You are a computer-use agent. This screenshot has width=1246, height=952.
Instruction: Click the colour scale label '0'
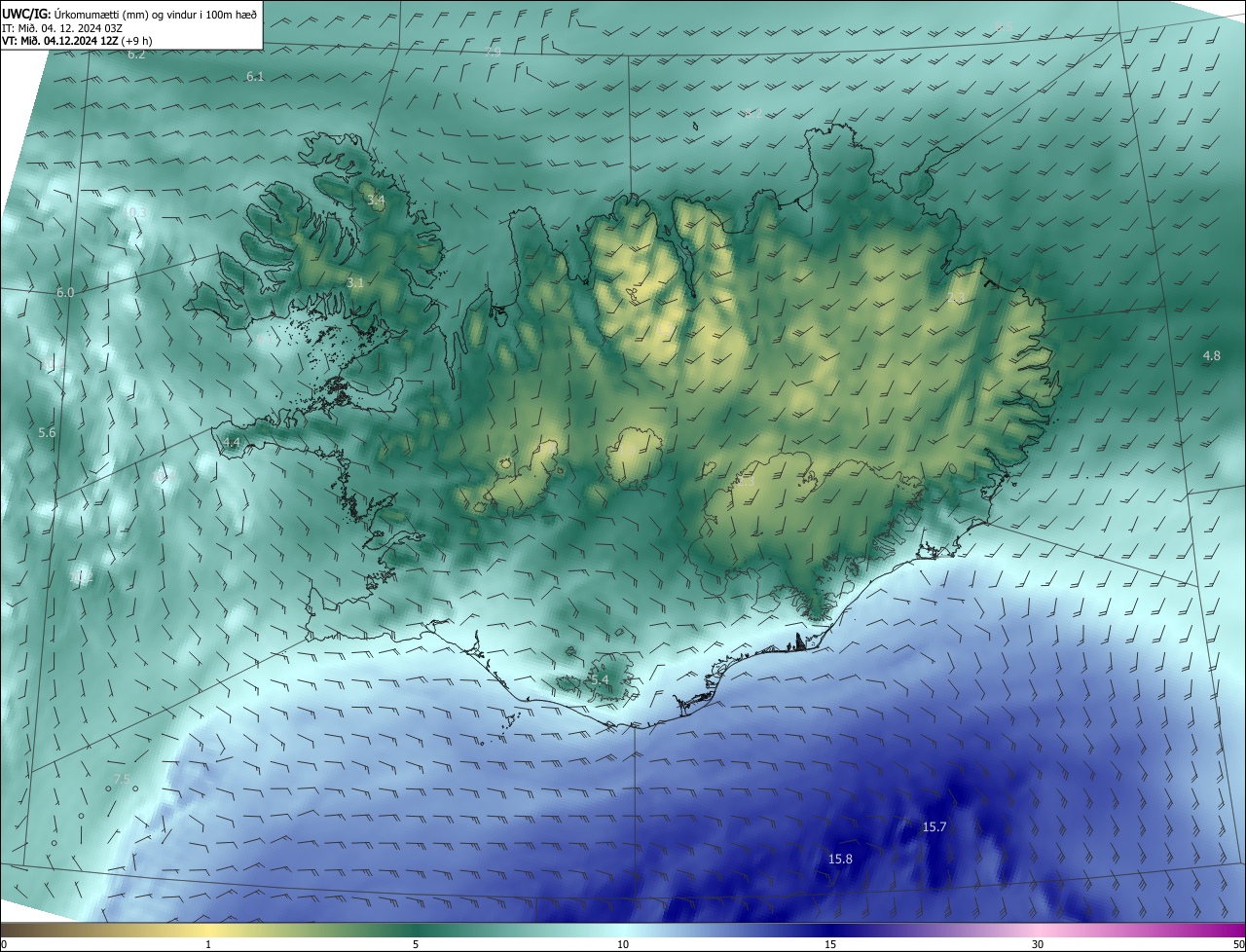pos(4,944)
